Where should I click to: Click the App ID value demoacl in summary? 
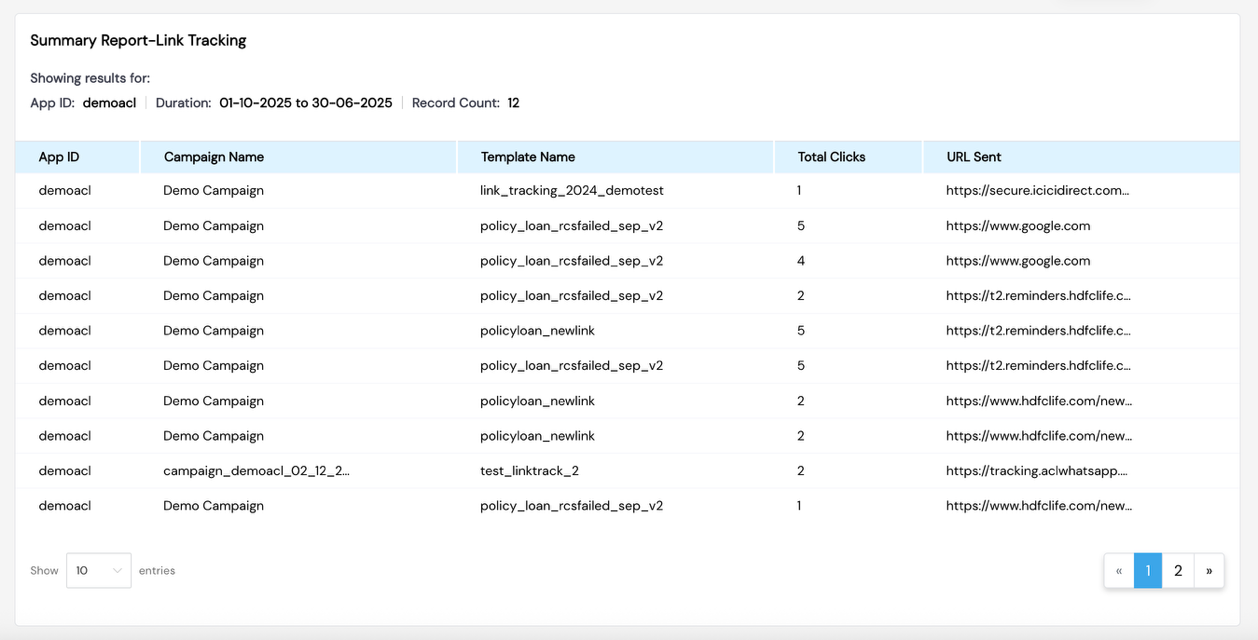click(x=109, y=103)
